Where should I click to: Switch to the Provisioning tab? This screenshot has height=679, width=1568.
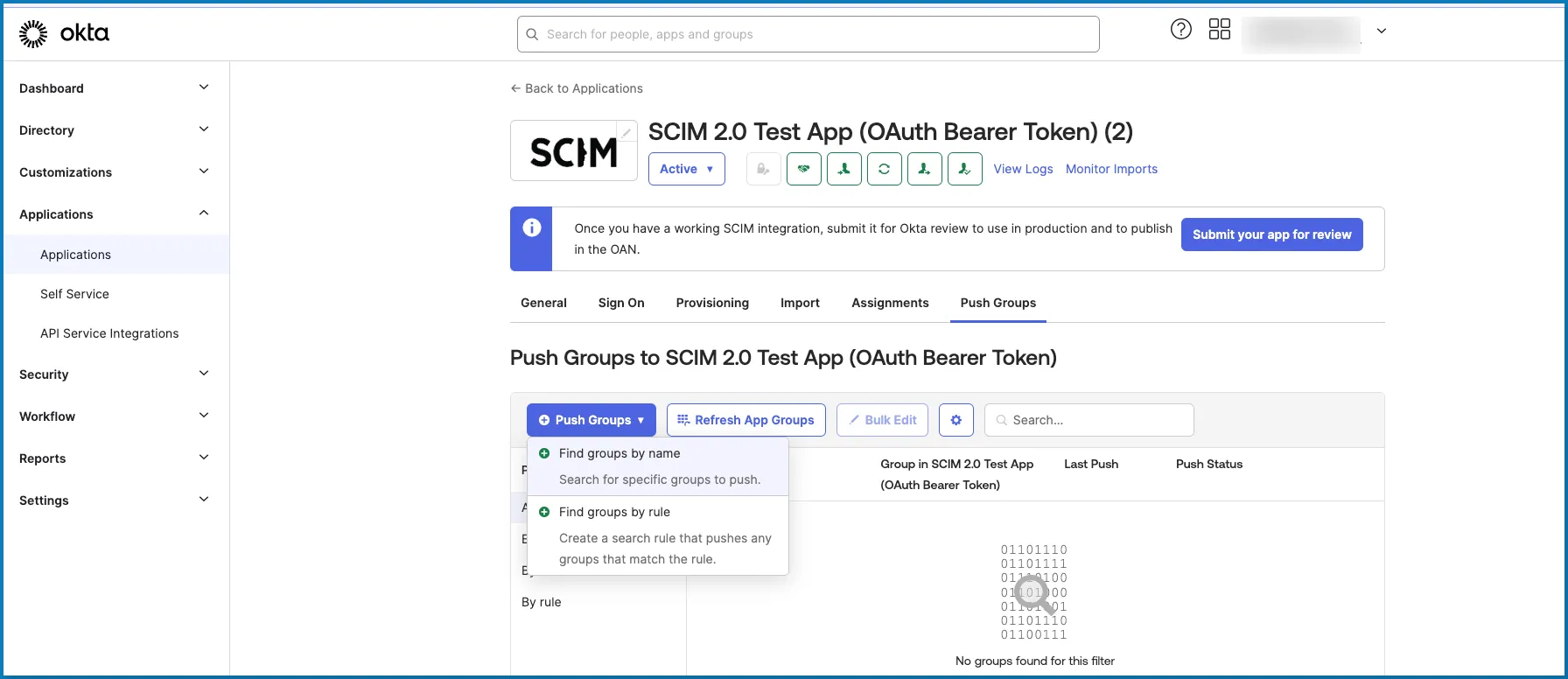pos(711,303)
